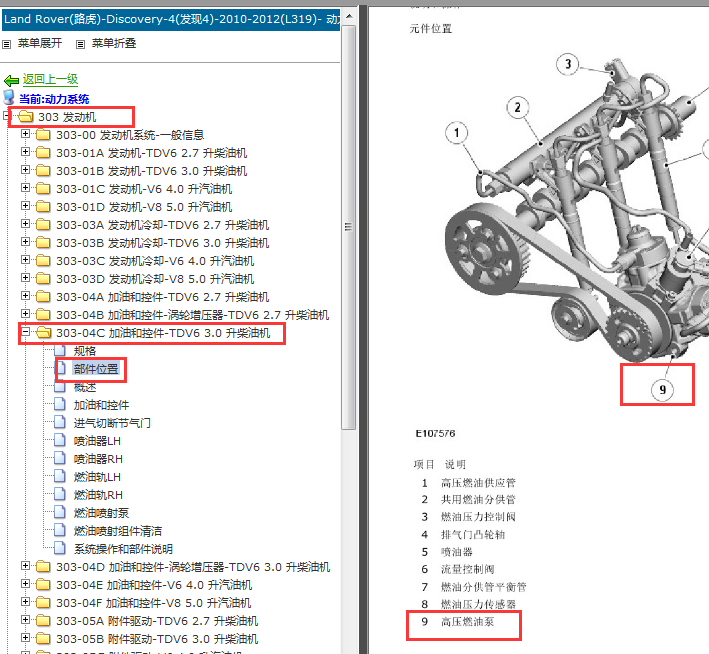Screen dimensions: 709x654
Task: Open the 系统操作和部件说明 document
Action: tap(123, 549)
